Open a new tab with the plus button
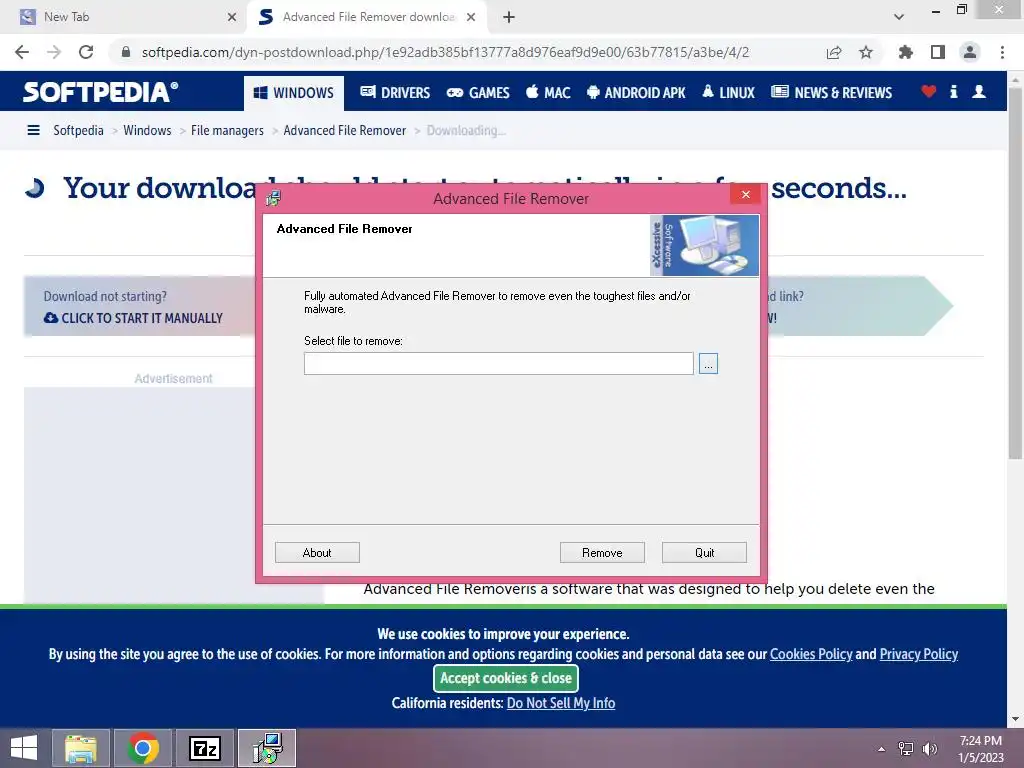This screenshot has width=1024, height=768. (x=509, y=17)
